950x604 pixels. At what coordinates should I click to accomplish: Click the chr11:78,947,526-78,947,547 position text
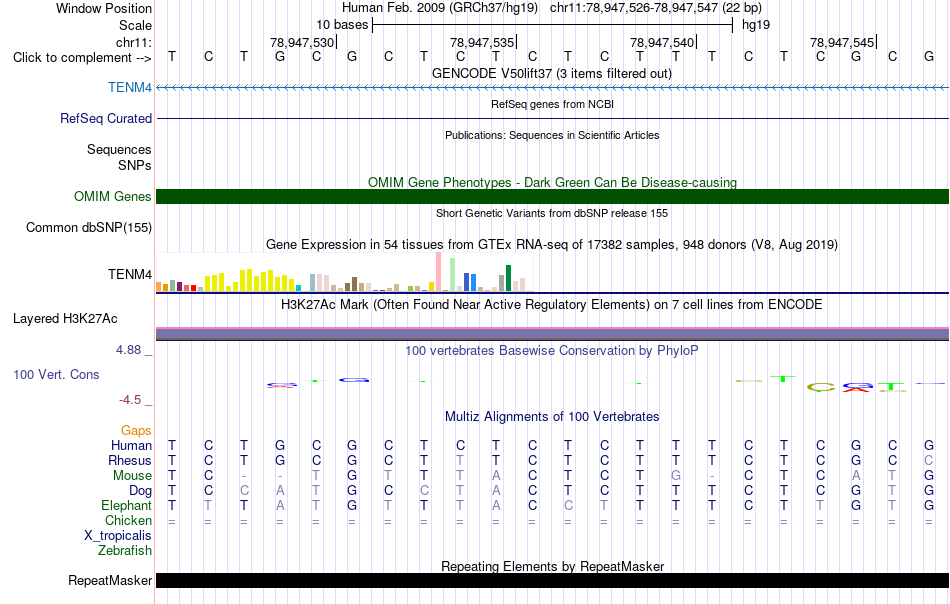click(x=634, y=8)
